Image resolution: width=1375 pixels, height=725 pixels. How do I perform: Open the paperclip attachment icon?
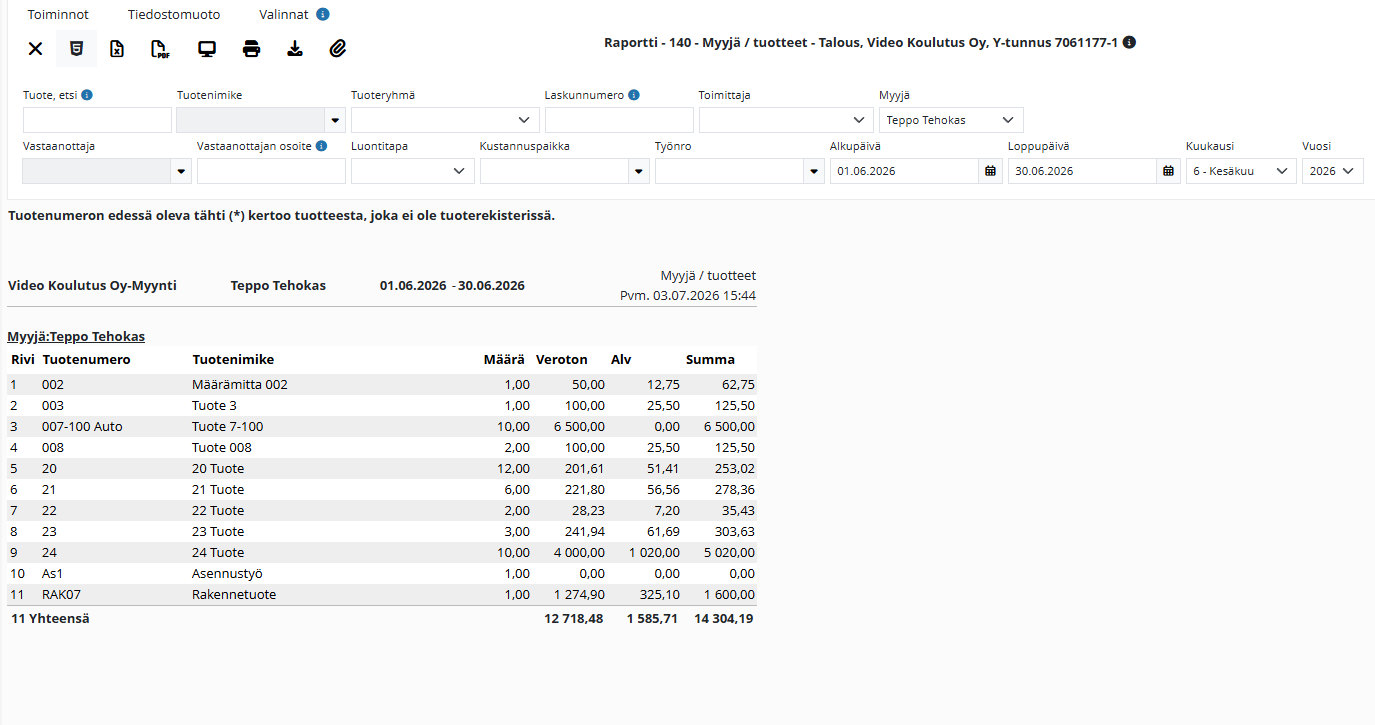[338, 48]
